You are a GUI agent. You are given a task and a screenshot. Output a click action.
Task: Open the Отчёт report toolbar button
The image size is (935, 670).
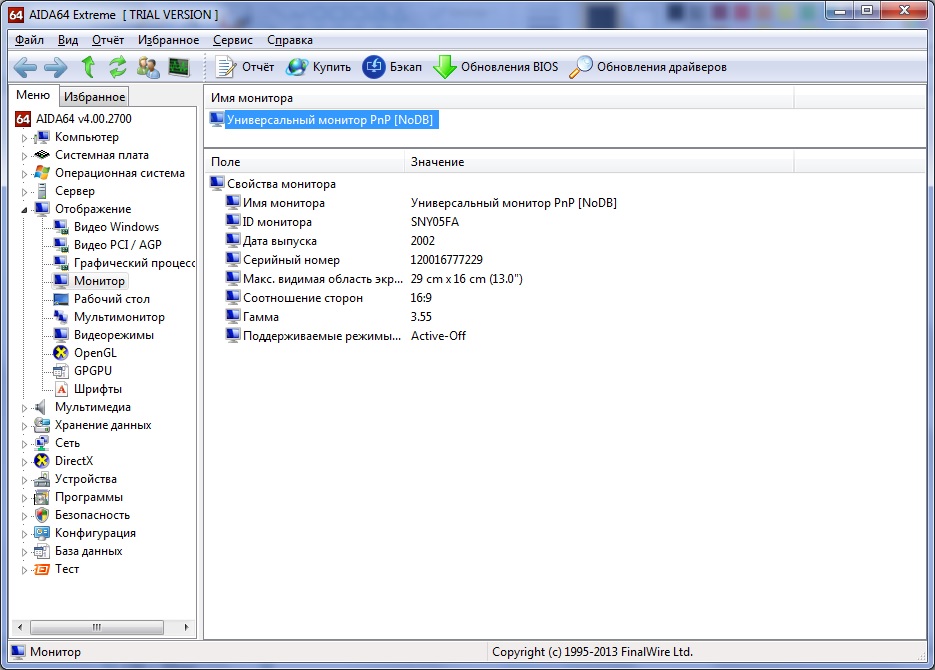245,67
